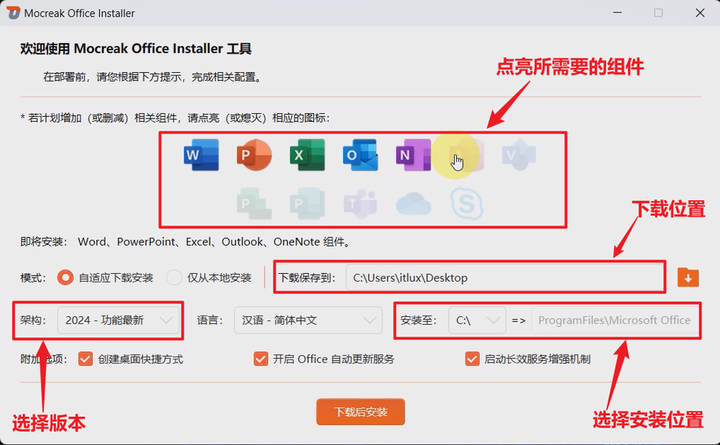Toggle the Word component icon
720x445 pixels.
coord(201,155)
